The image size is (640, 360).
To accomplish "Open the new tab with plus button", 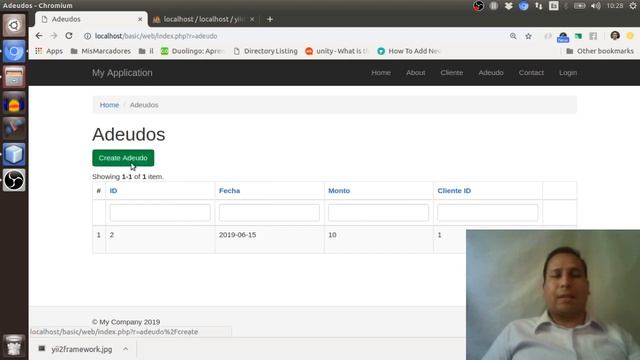I will (270, 19).
